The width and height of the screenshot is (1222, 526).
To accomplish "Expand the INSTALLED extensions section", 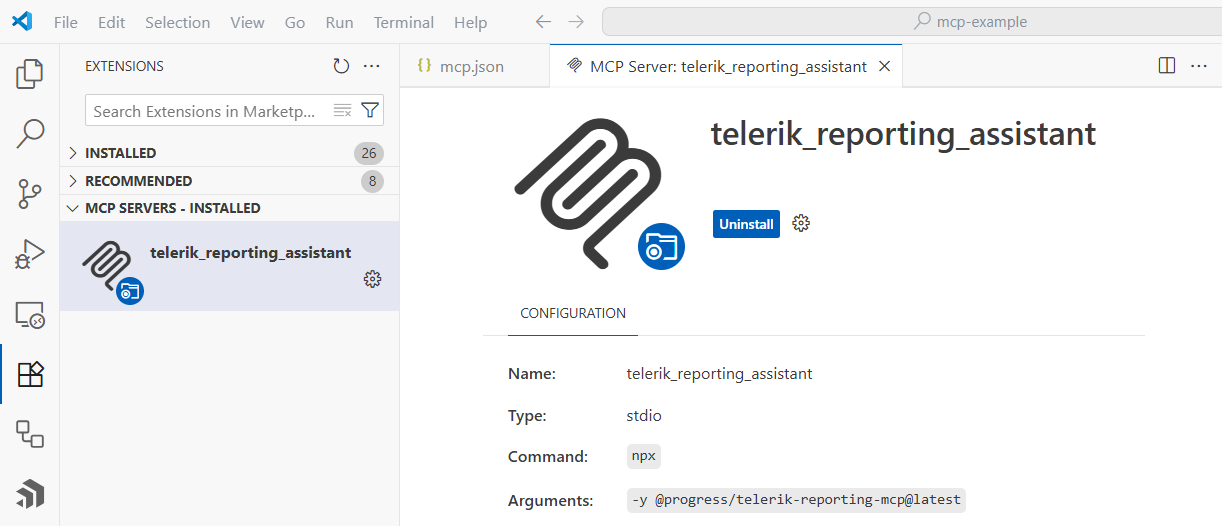I will 230,153.
